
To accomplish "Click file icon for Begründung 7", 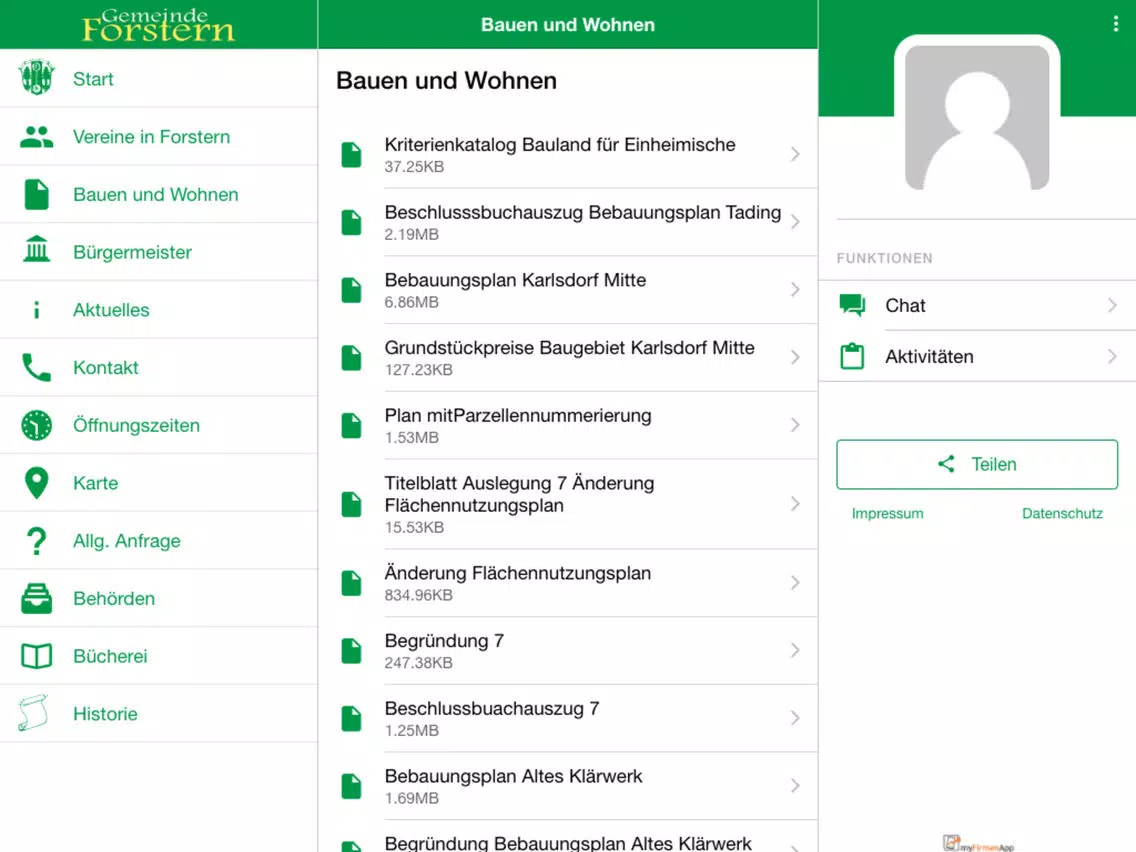I will coord(351,651).
